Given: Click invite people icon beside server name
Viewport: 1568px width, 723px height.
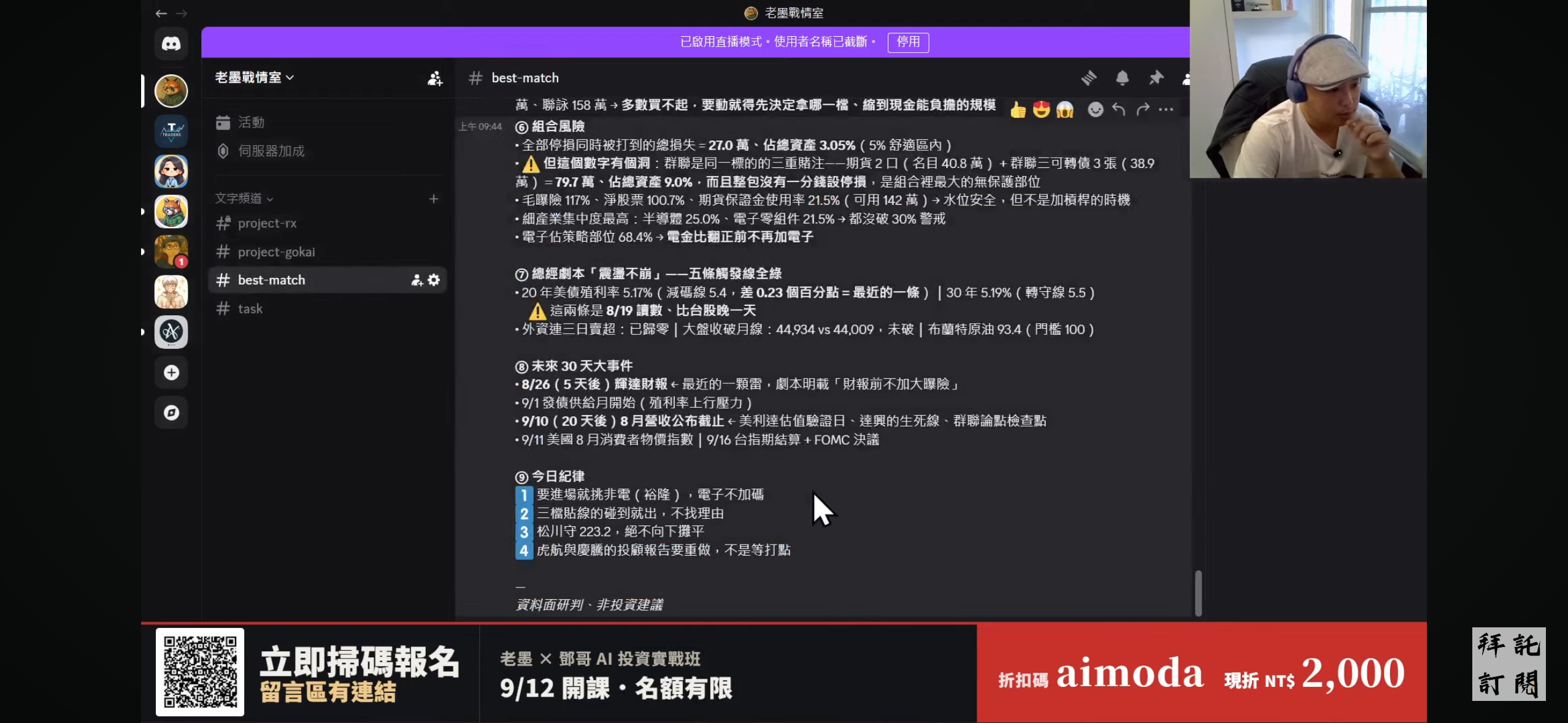Looking at the screenshot, I should click(x=435, y=78).
